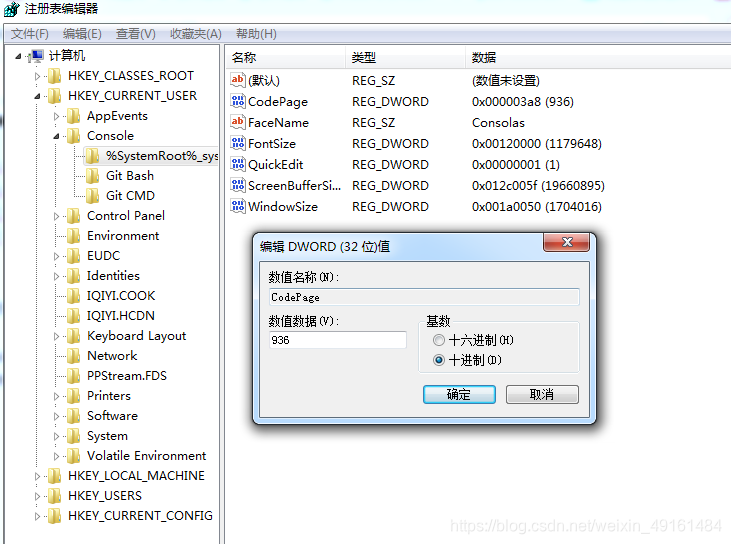Click HKEY_USERS folder icon
Screen dimensions: 731x544
[55, 496]
